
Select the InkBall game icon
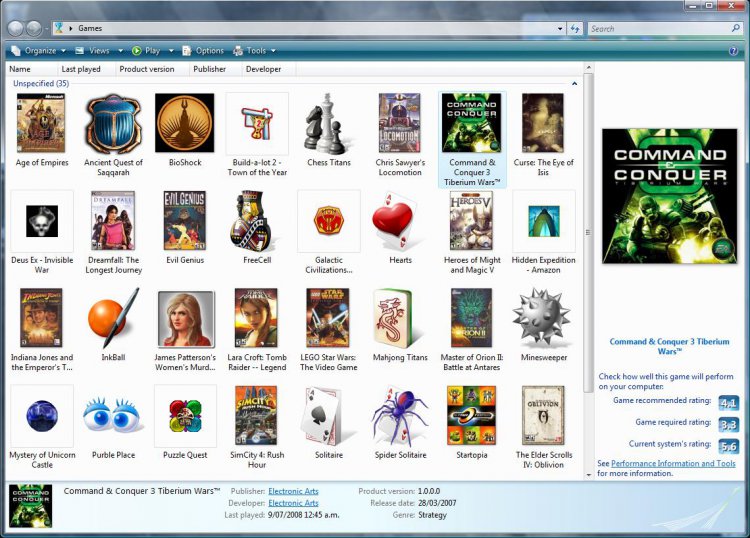click(x=114, y=318)
